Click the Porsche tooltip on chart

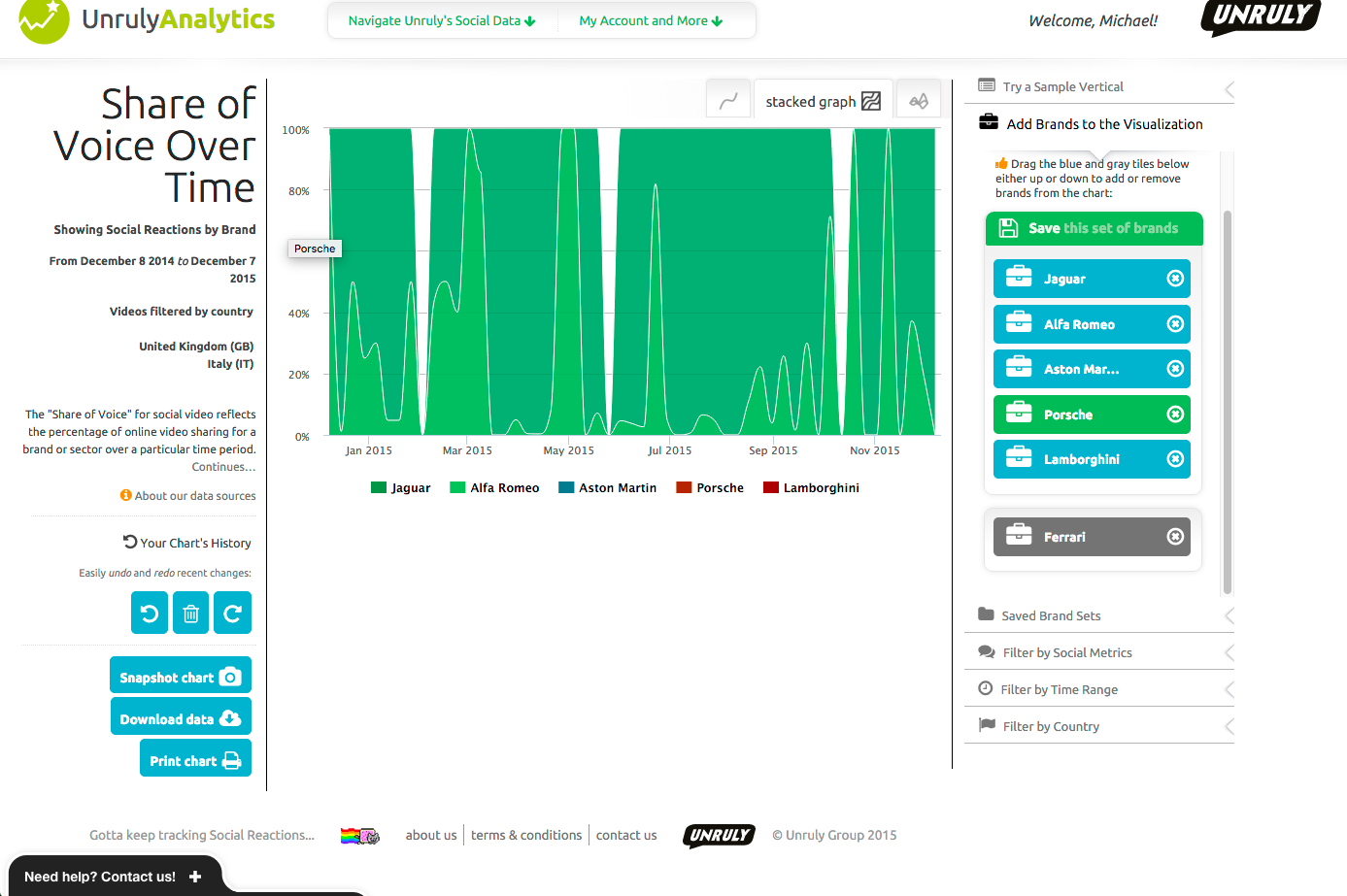pyautogui.click(x=315, y=249)
